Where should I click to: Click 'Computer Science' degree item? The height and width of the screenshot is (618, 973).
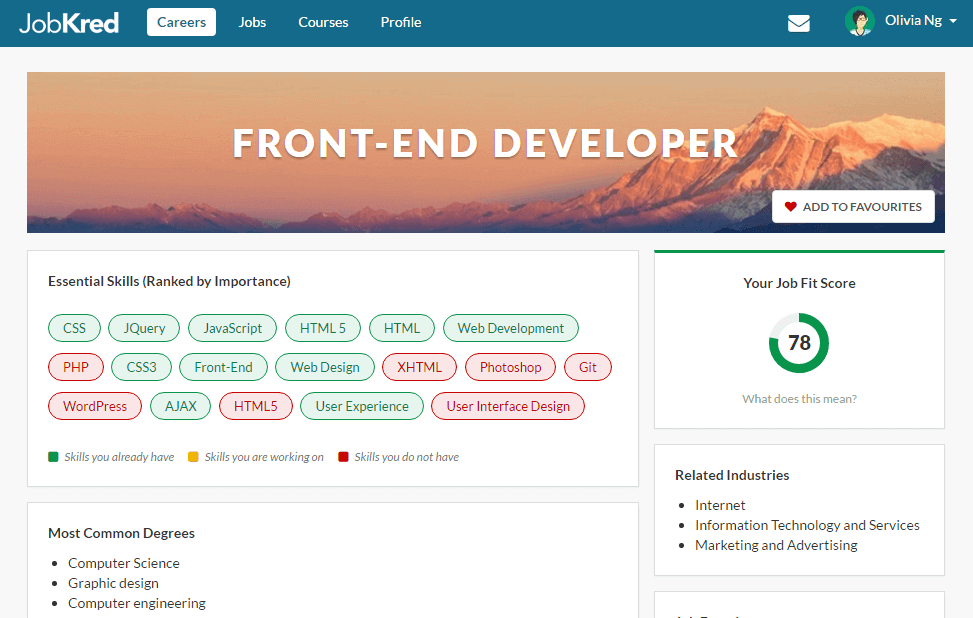pyautogui.click(x=124, y=563)
